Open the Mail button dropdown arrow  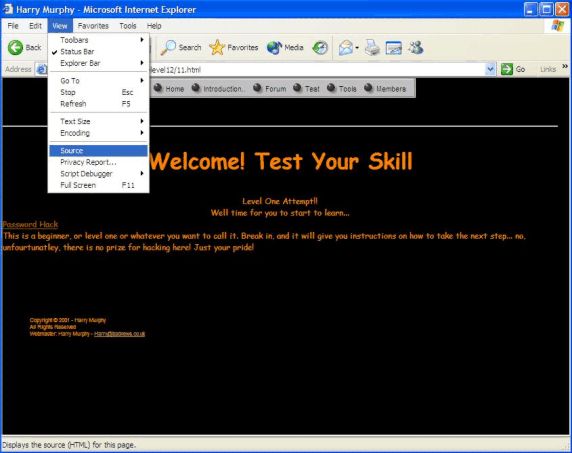[x=357, y=48]
